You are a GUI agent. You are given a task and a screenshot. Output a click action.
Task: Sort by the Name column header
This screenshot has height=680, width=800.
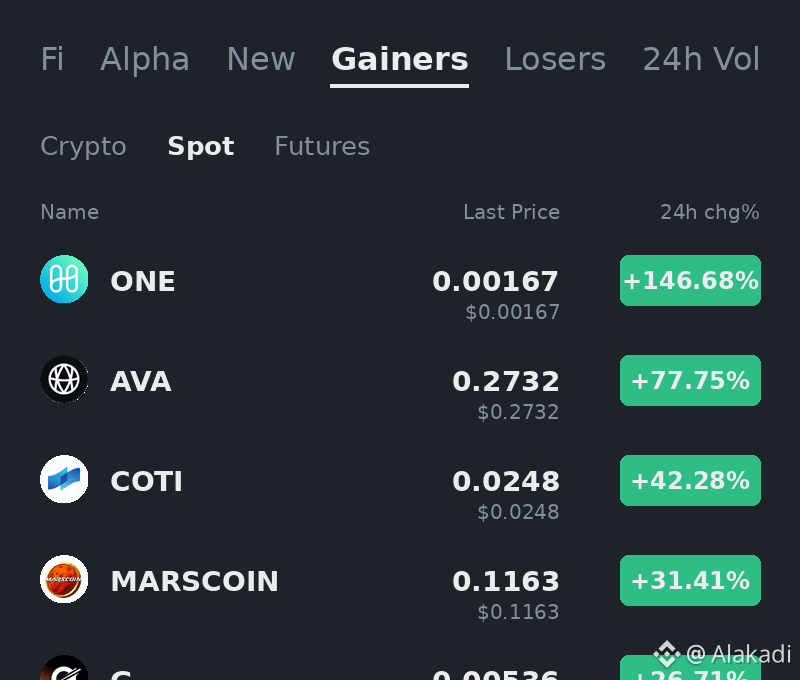point(69,212)
